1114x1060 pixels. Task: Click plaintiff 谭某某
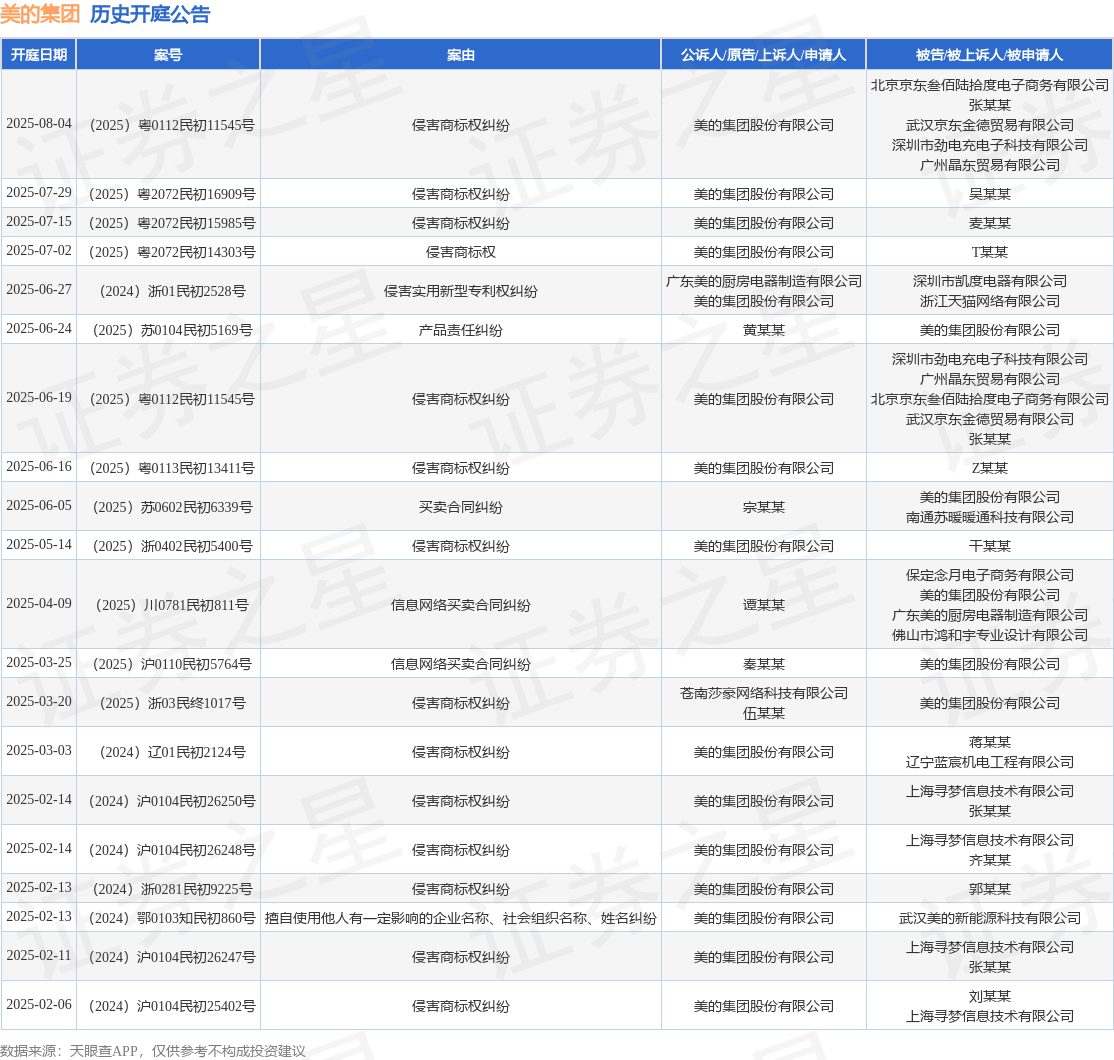point(764,605)
